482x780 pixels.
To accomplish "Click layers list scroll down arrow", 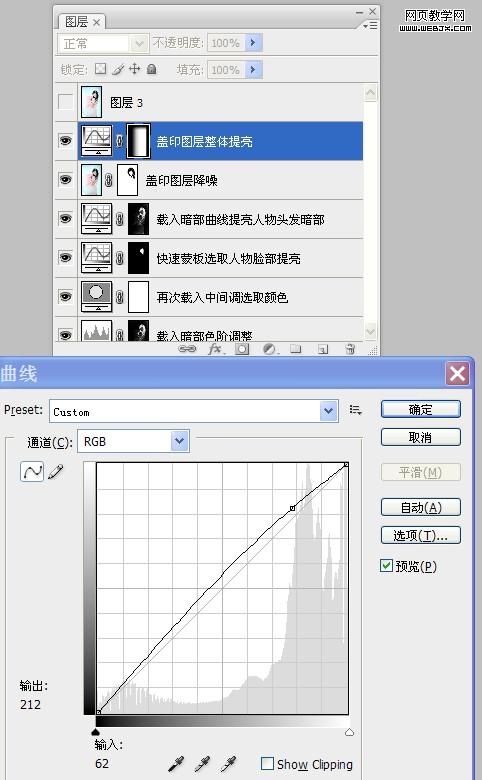I will tap(371, 332).
